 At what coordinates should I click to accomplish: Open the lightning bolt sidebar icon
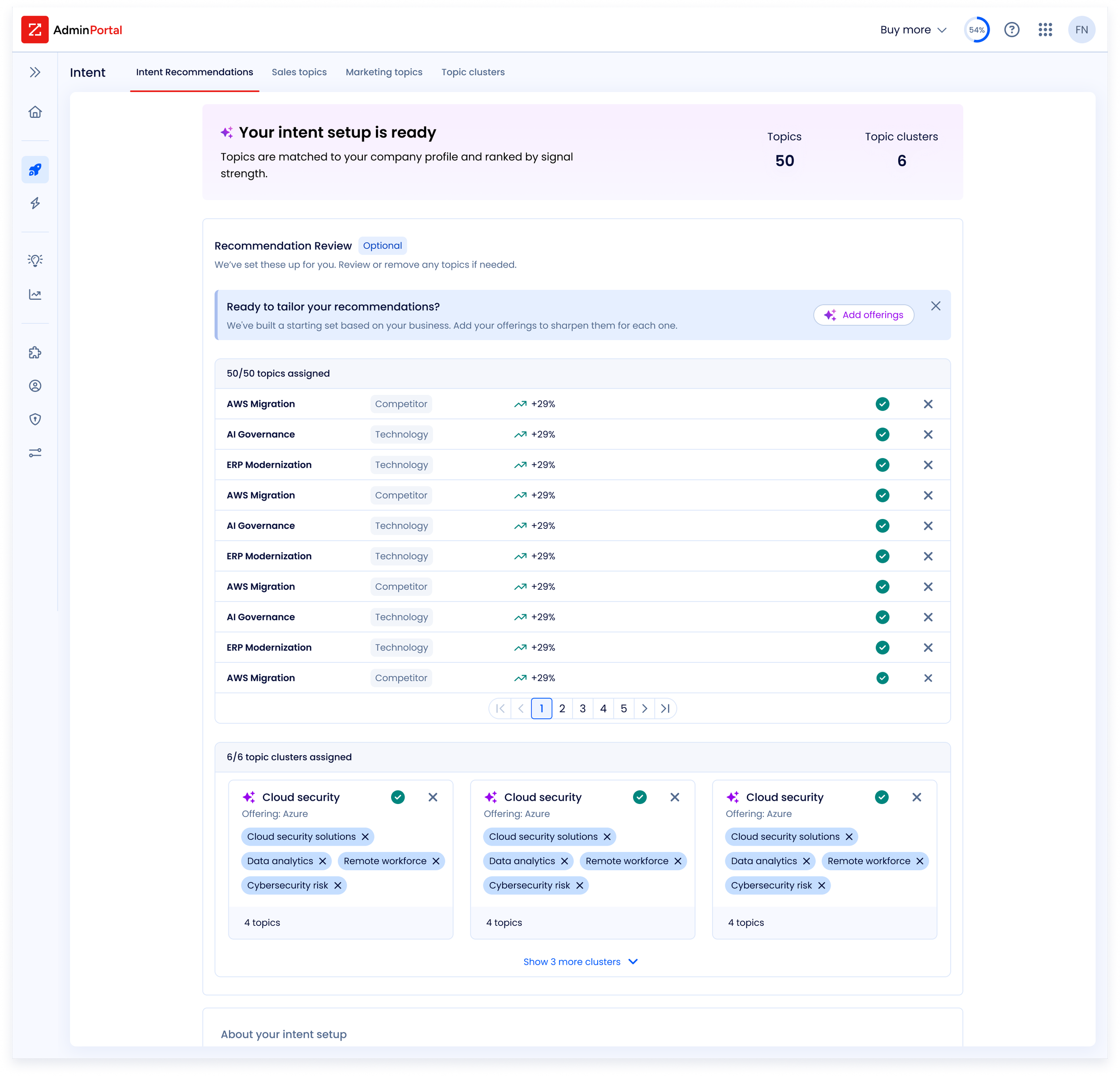(35, 203)
